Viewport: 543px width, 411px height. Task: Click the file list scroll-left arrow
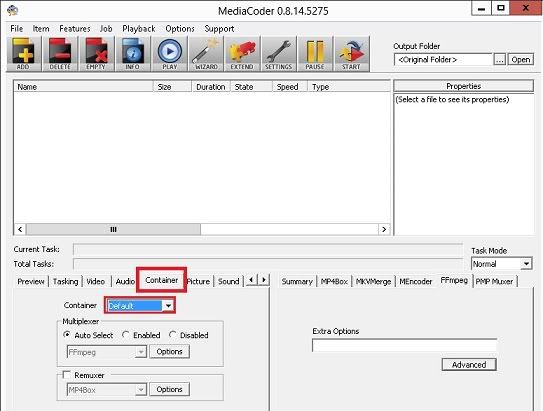[x=20, y=229]
